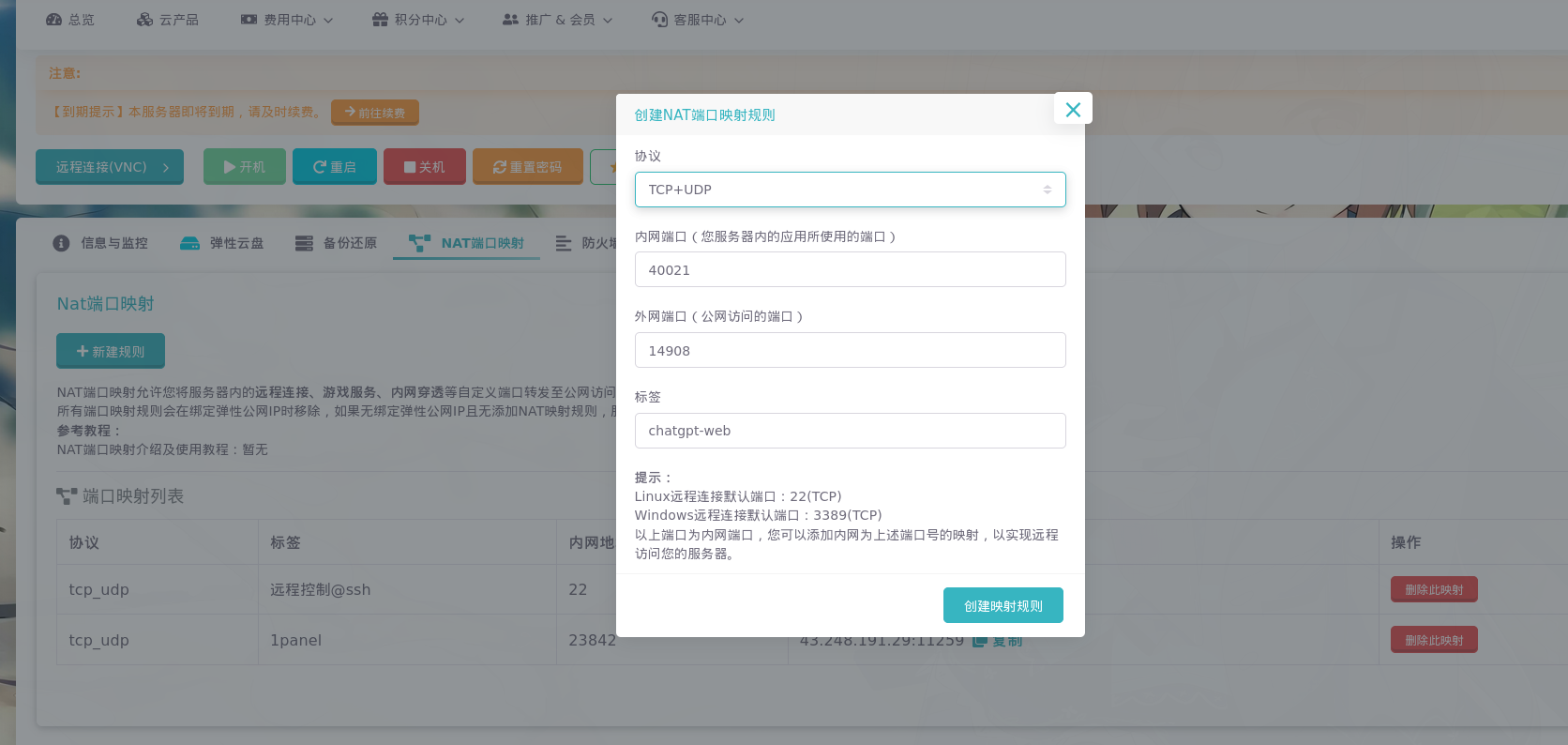
Task: Switch to the 信息与监控 tab
Action: [x=100, y=243]
